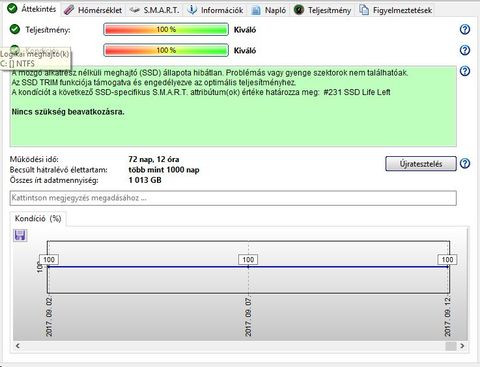Click the "Becsült hátralévő élettartam:" label
The image size is (480, 367).
(x=59, y=170)
